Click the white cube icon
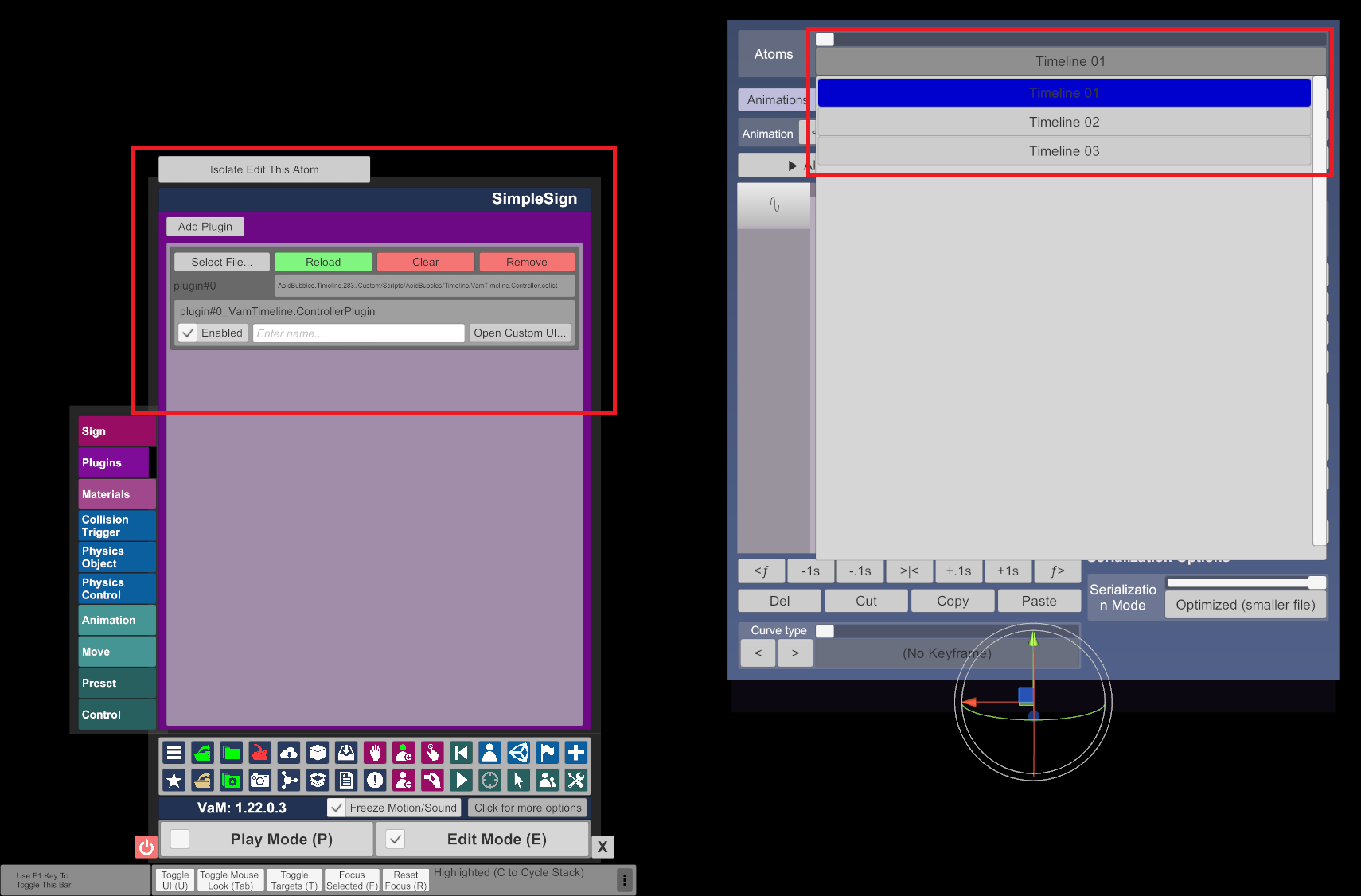1361x896 pixels. 318,753
